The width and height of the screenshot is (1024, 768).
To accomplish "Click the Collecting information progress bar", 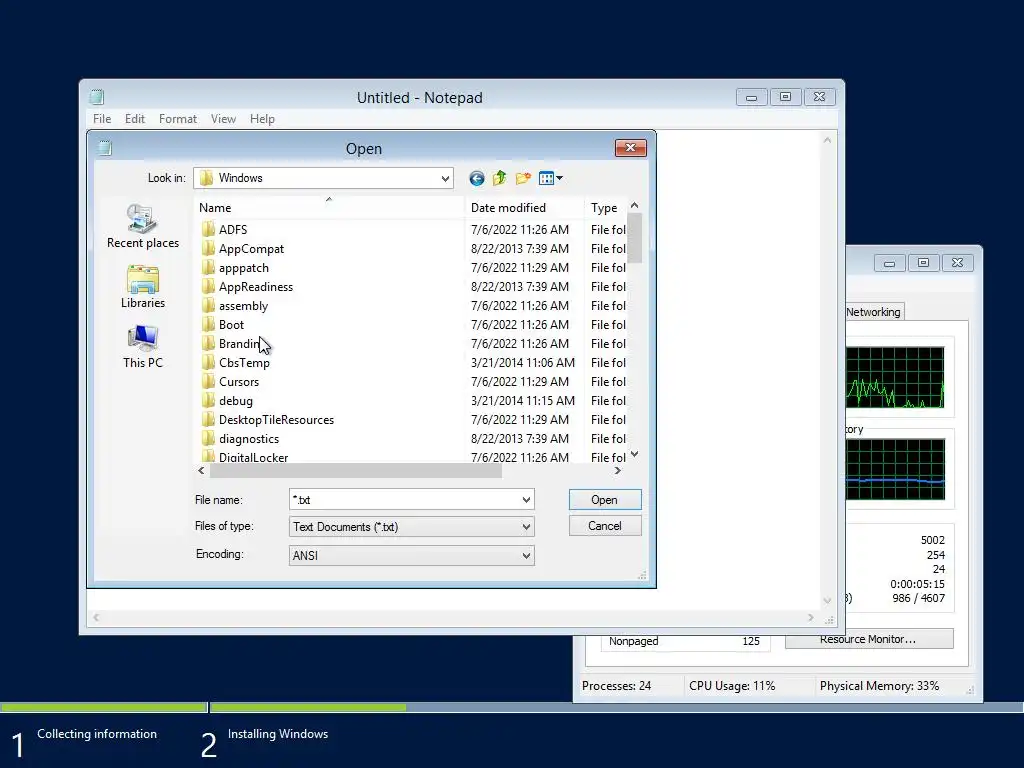I will [104, 707].
